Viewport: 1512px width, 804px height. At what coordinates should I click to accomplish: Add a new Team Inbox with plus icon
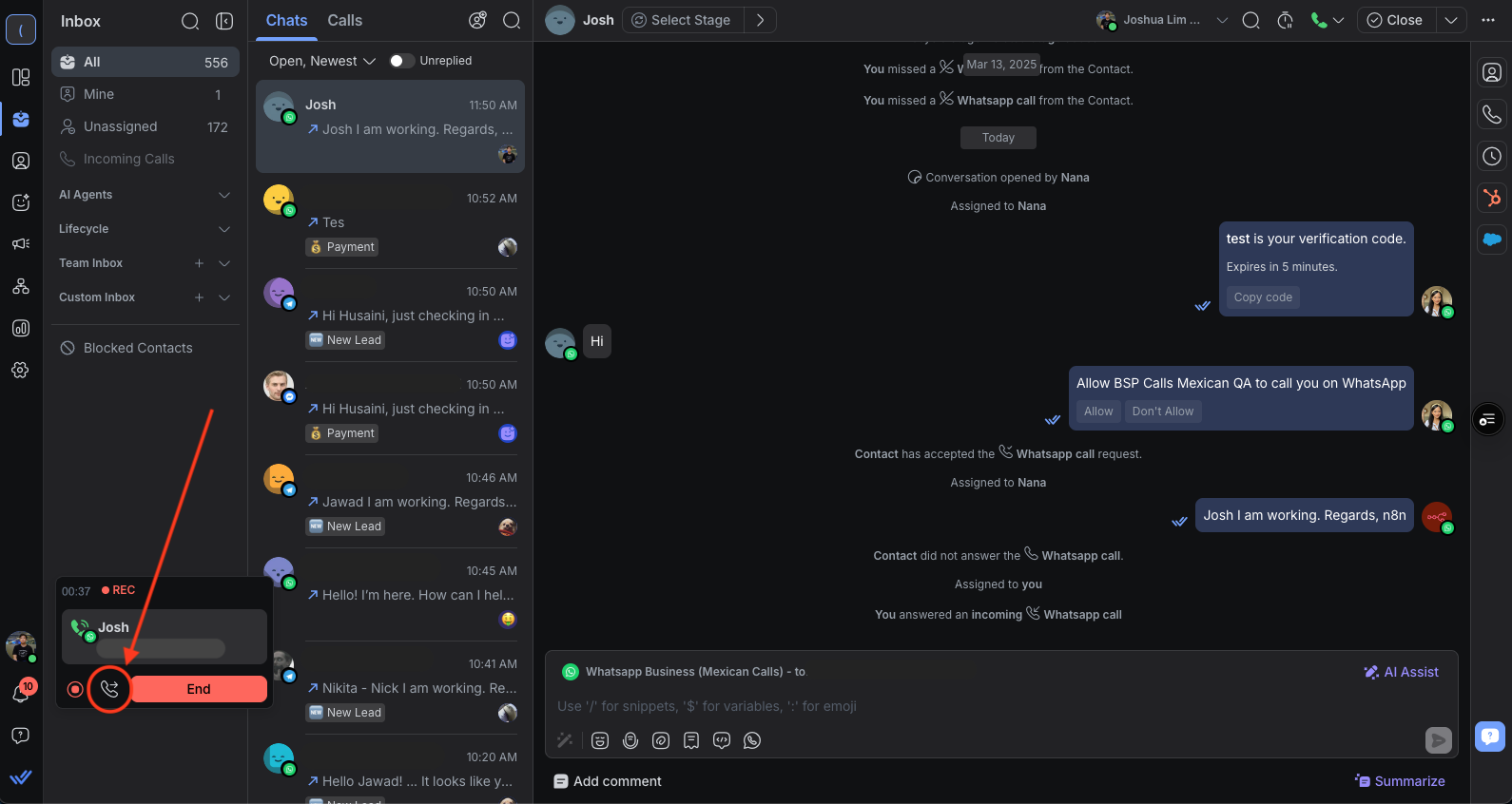[199, 263]
